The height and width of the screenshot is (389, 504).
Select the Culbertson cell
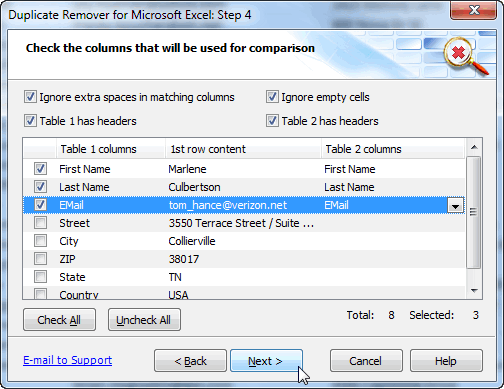[194, 187]
